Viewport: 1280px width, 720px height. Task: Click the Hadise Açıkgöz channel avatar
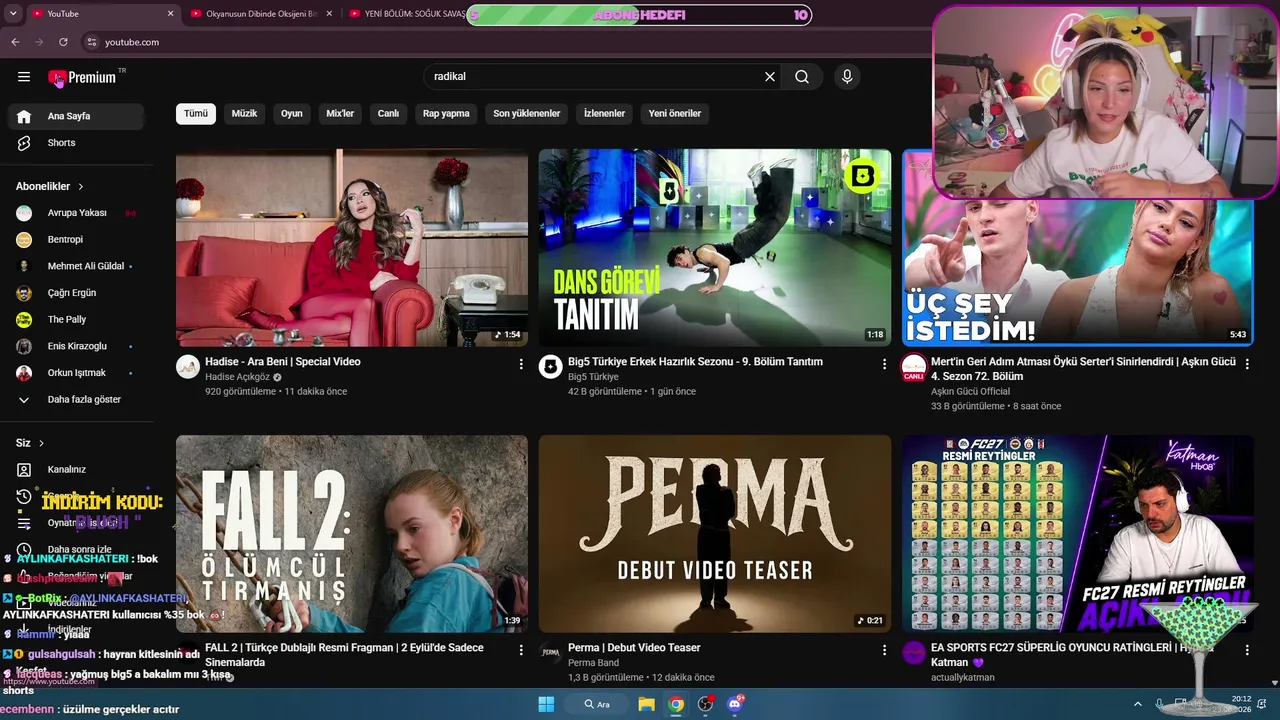(188, 366)
